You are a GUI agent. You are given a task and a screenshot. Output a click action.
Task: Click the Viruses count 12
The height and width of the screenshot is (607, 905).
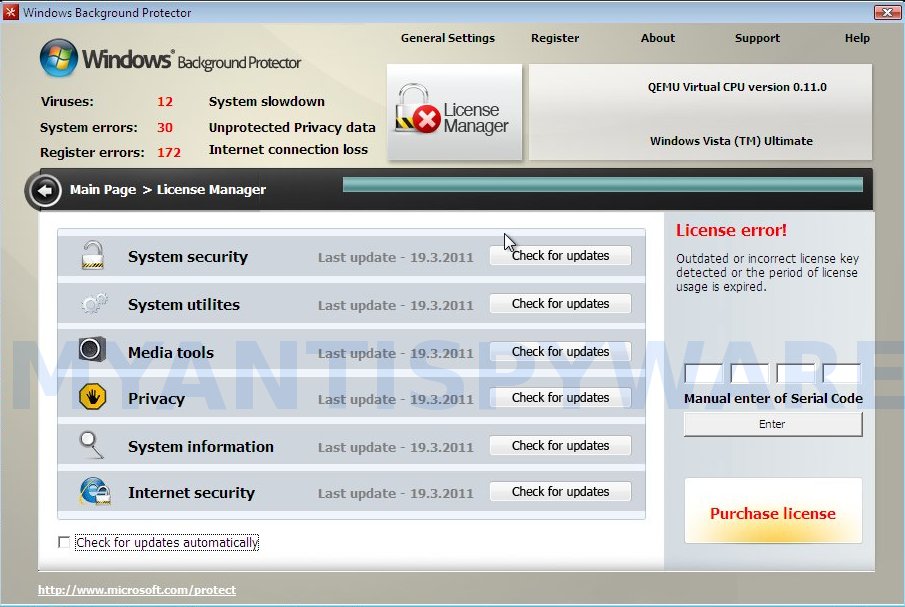[x=164, y=102]
